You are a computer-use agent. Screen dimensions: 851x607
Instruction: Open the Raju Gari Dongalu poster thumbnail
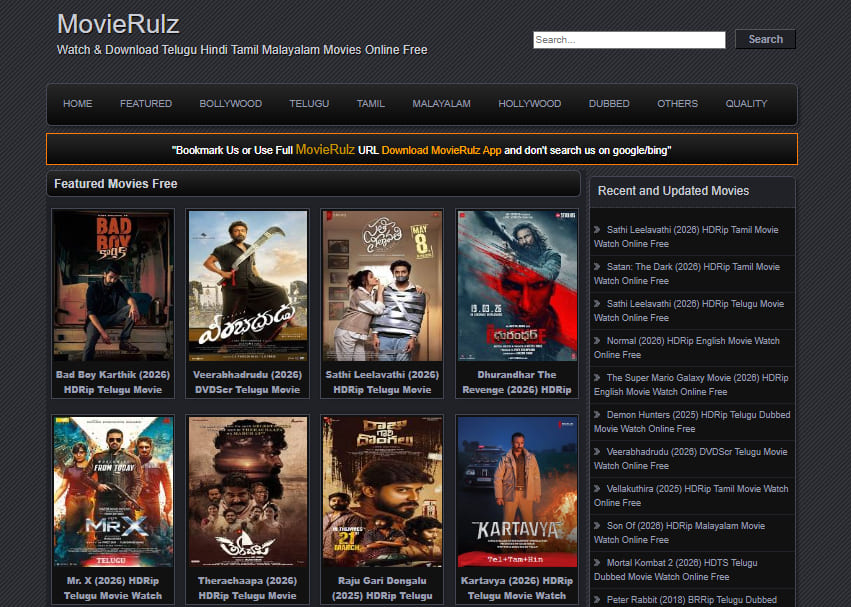pyautogui.click(x=382, y=492)
